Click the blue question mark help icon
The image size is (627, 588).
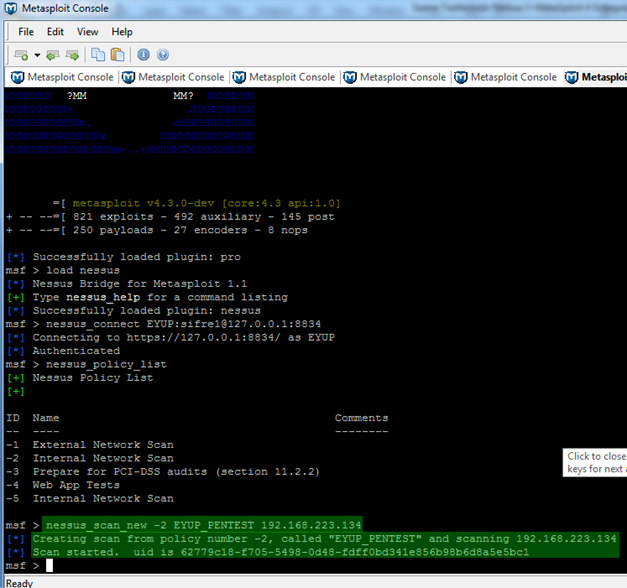pos(163,54)
